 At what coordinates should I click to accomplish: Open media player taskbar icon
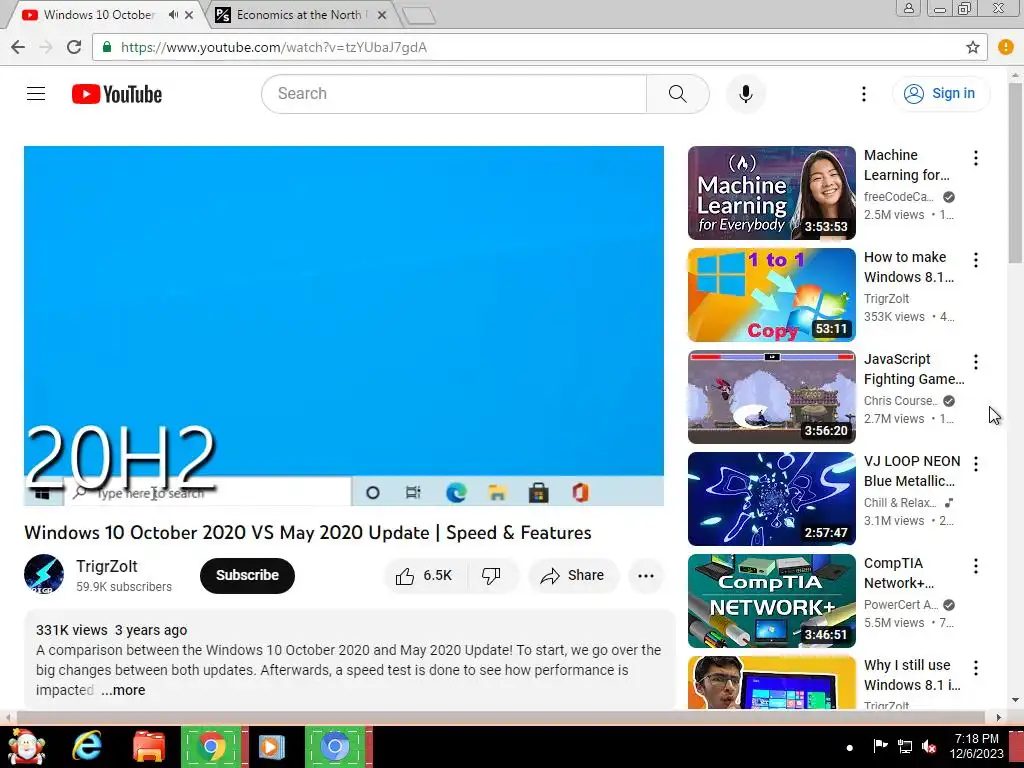[x=272, y=746]
